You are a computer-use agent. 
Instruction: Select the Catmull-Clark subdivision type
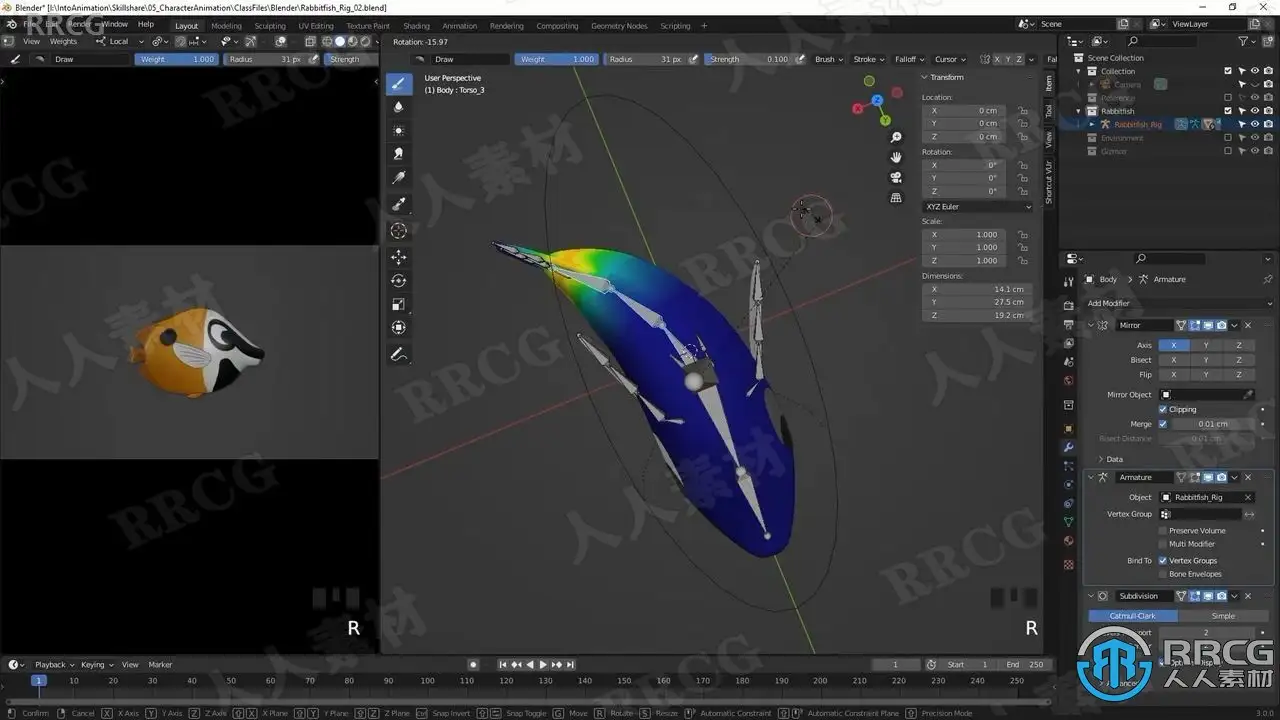tap(1133, 616)
